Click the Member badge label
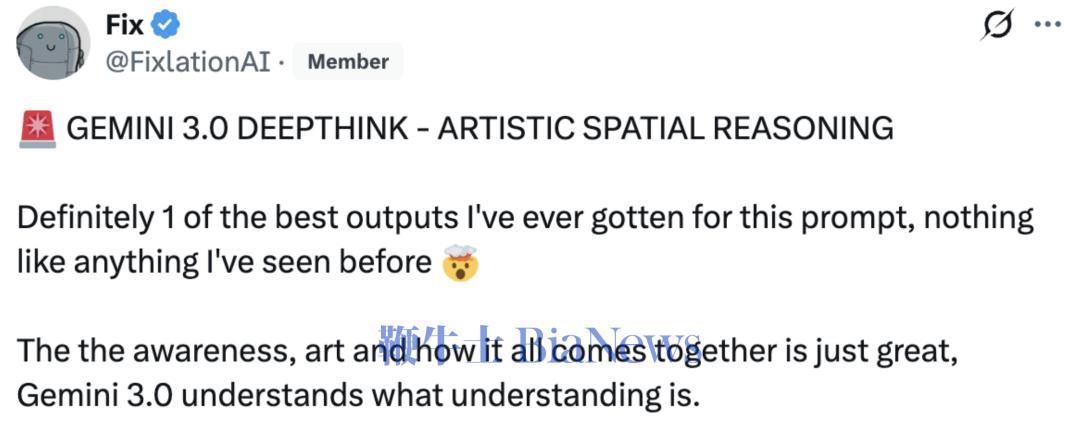 click(348, 61)
